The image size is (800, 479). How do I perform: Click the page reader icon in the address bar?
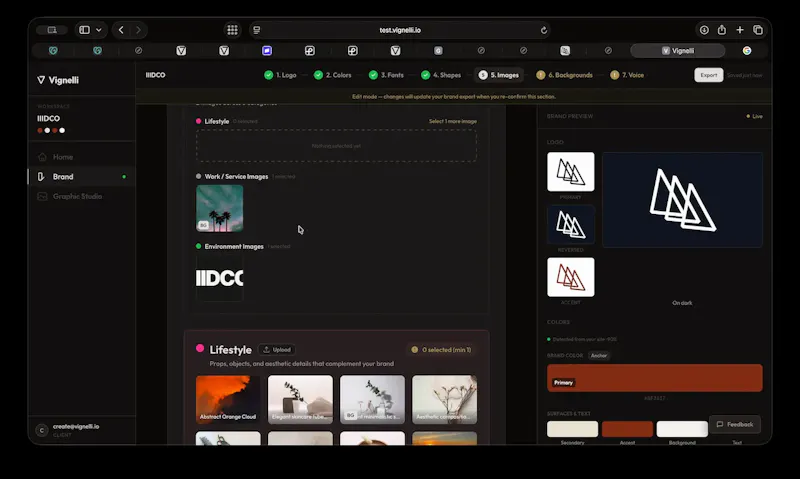tap(257, 30)
